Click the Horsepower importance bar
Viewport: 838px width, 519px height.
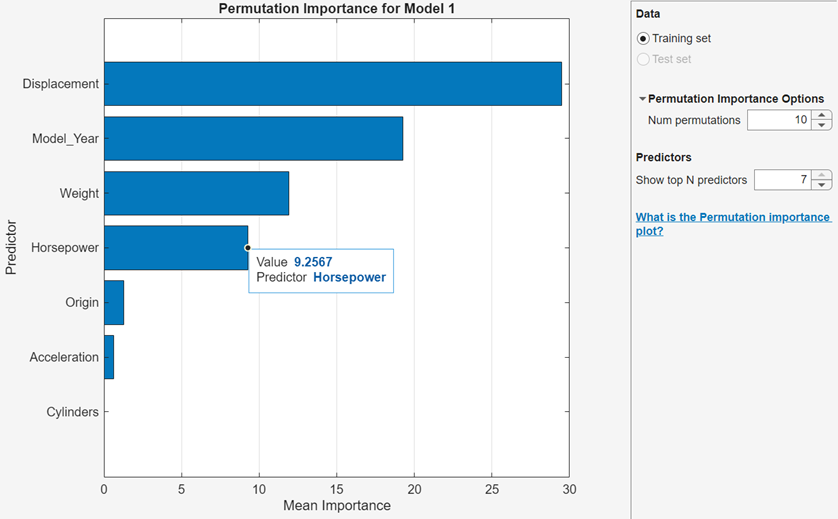point(175,247)
